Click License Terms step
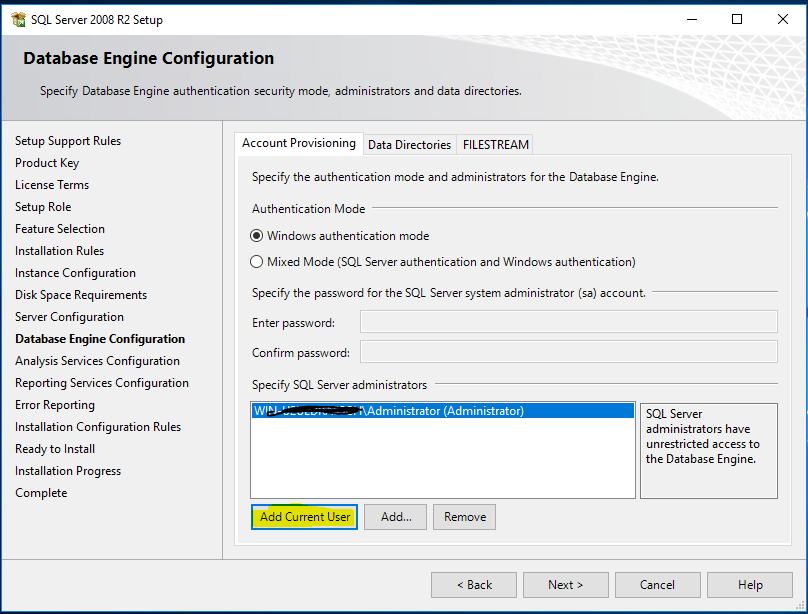 tap(52, 185)
